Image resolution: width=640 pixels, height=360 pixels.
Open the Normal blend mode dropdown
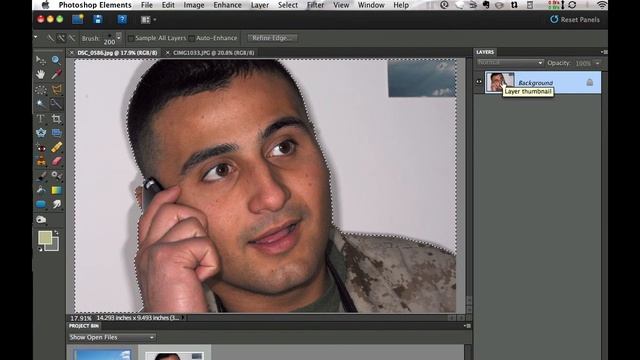pos(510,63)
